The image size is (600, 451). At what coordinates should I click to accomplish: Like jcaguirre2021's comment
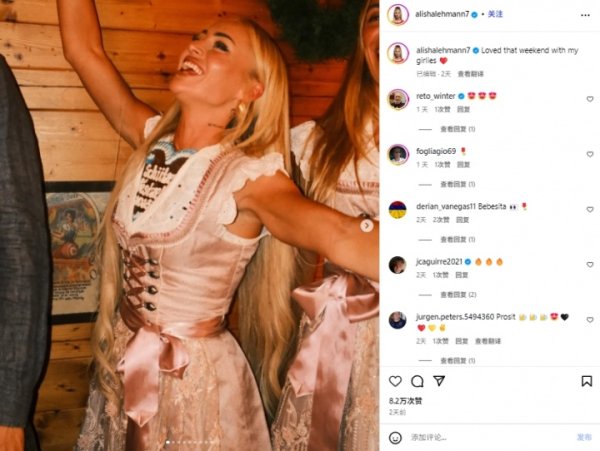tap(590, 264)
